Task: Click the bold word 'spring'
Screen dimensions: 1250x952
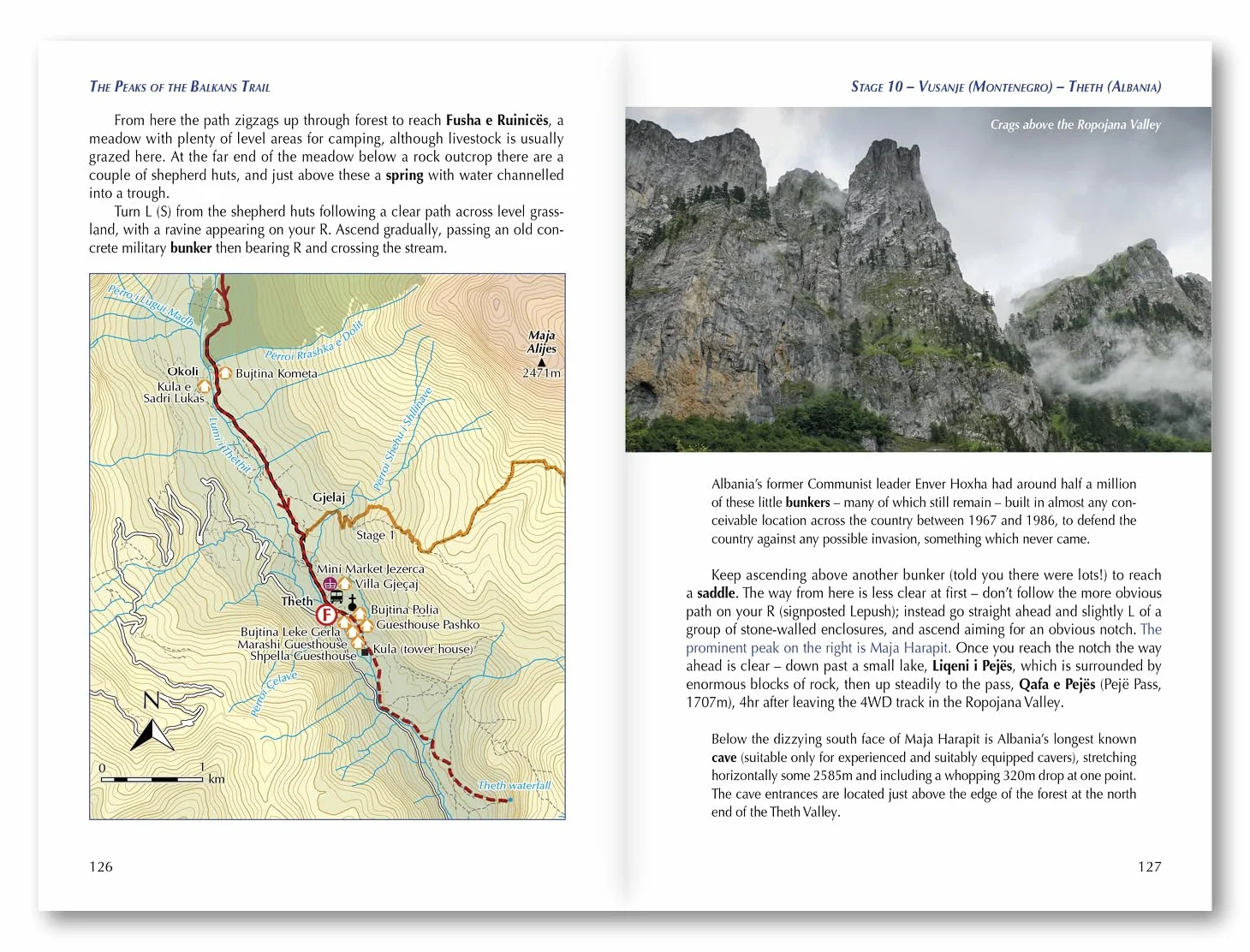Action: 404,176
